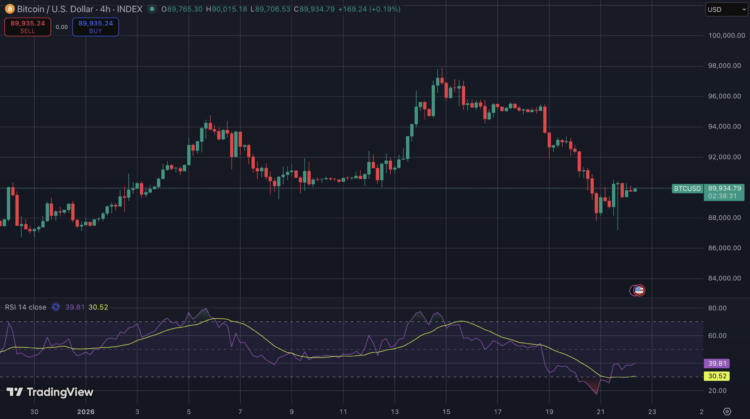This screenshot has height=419, width=750.
Task: Click the +169.24 (+0.19%) change value
Action: pyautogui.click(x=369, y=9)
